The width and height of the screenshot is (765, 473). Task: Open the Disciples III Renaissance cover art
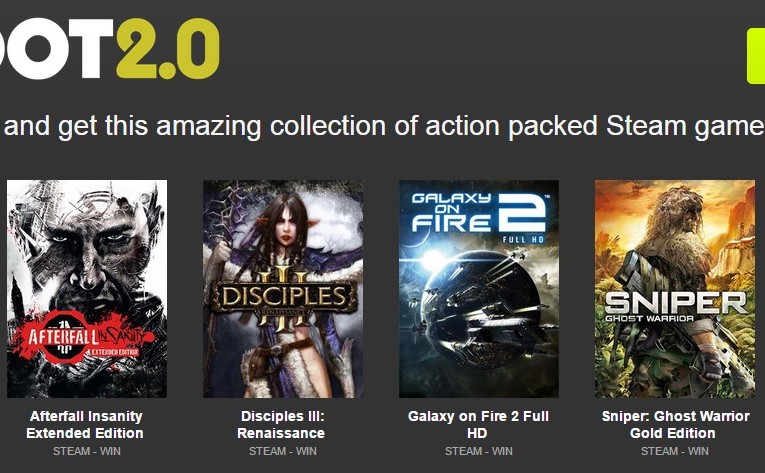pyautogui.click(x=283, y=288)
